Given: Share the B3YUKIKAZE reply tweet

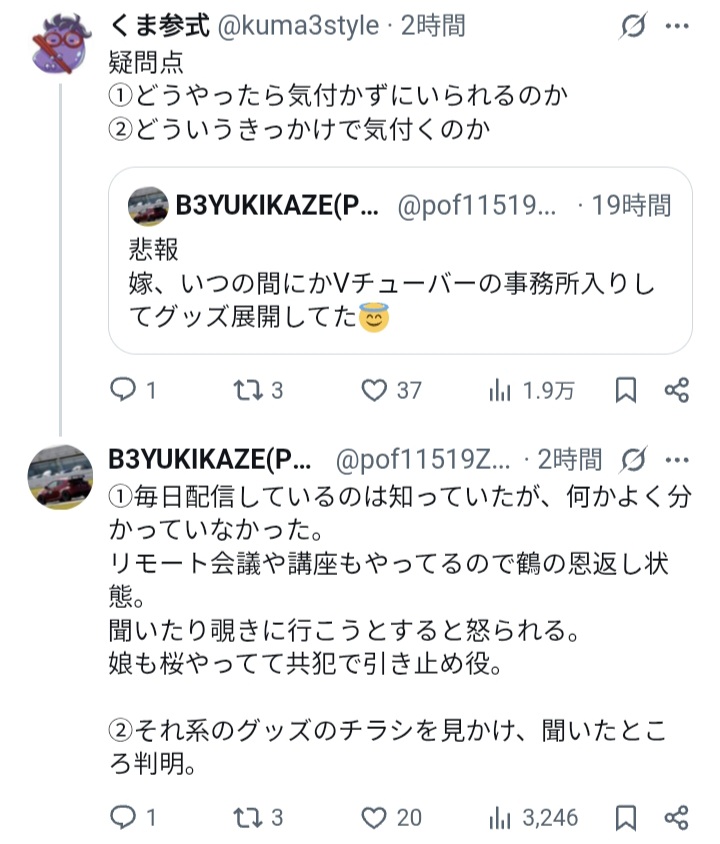Looking at the screenshot, I should tap(677, 817).
